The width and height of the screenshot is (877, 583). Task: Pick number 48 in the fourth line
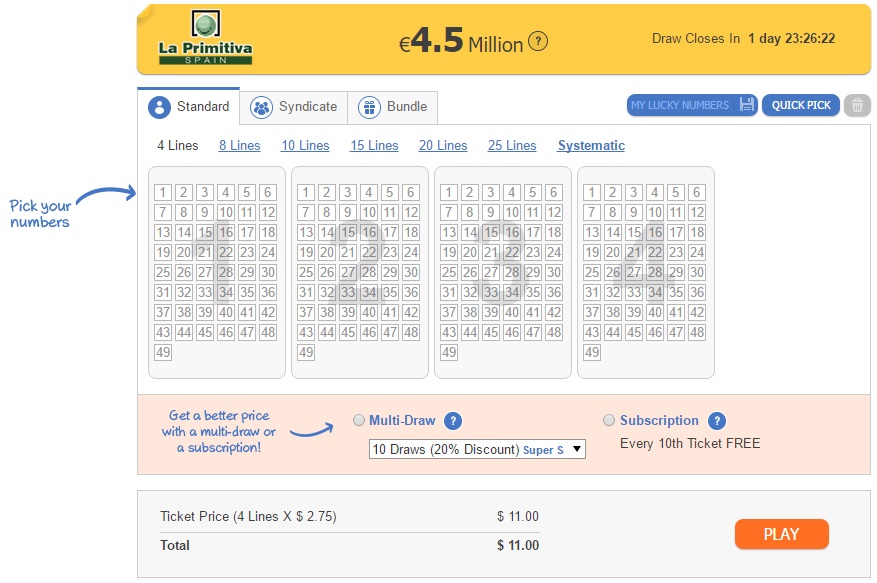click(697, 332)
